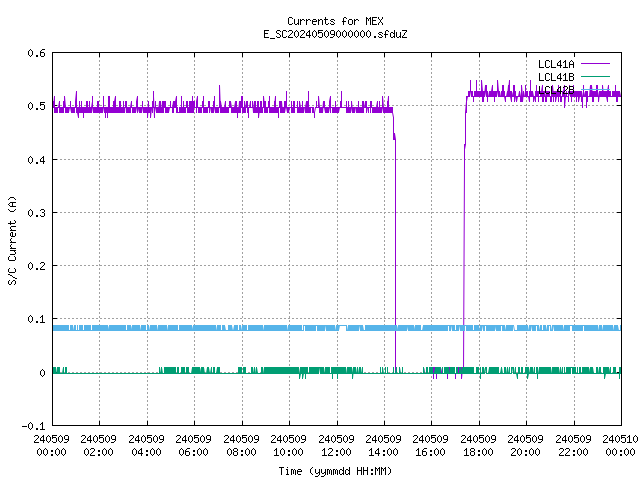
Task: Click the green LCL41B legend line sample
Action: pyautogui.click(x=596, y=76)
